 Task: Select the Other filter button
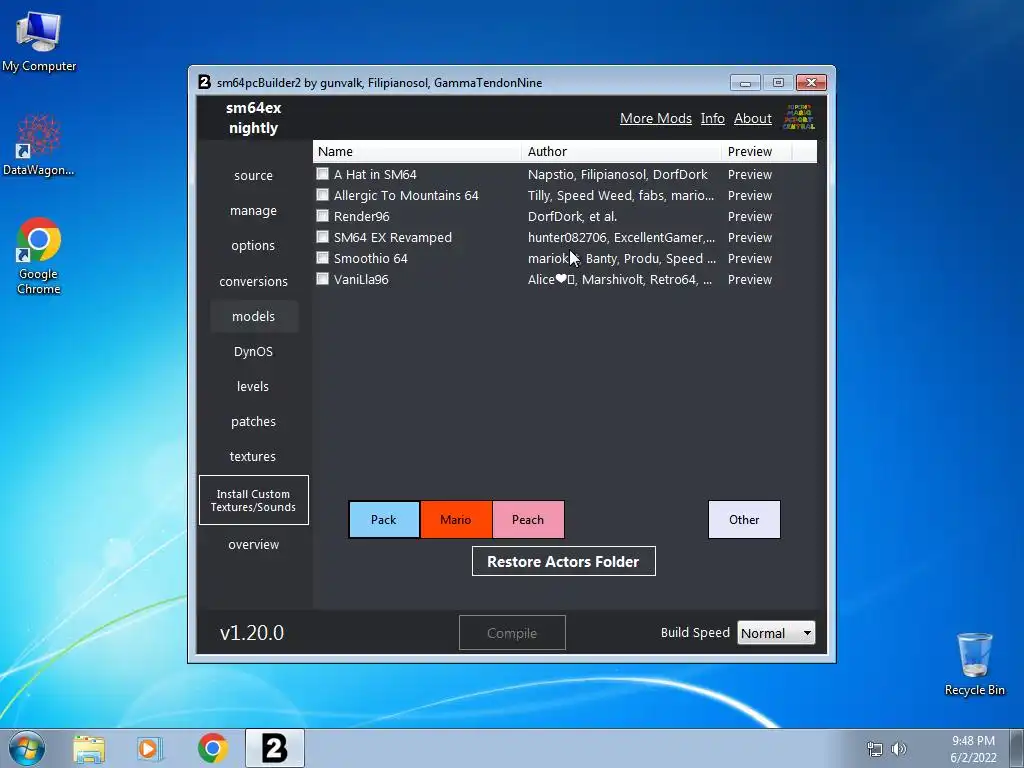(744, 520)
